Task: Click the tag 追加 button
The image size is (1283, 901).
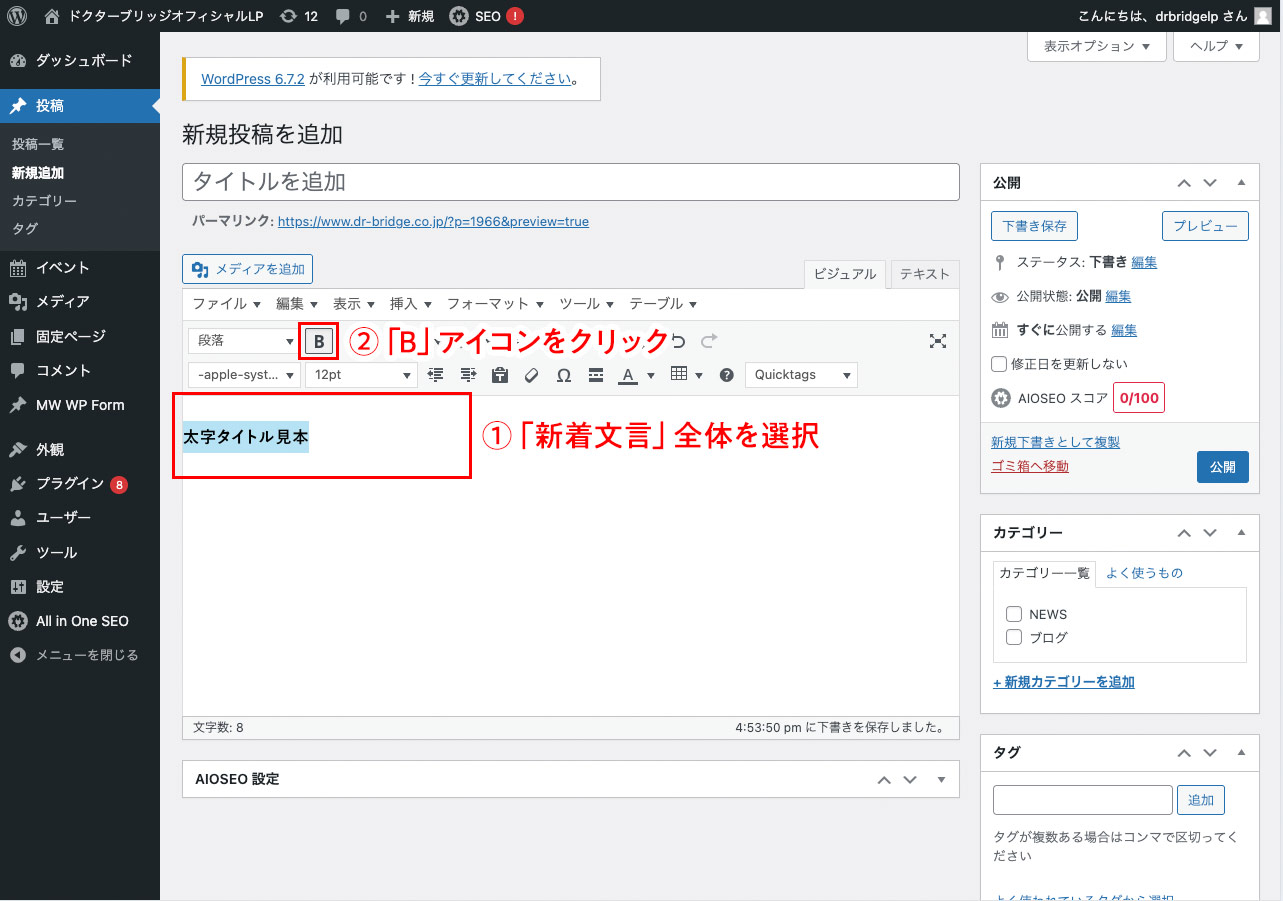Action: coord(1201,800)
